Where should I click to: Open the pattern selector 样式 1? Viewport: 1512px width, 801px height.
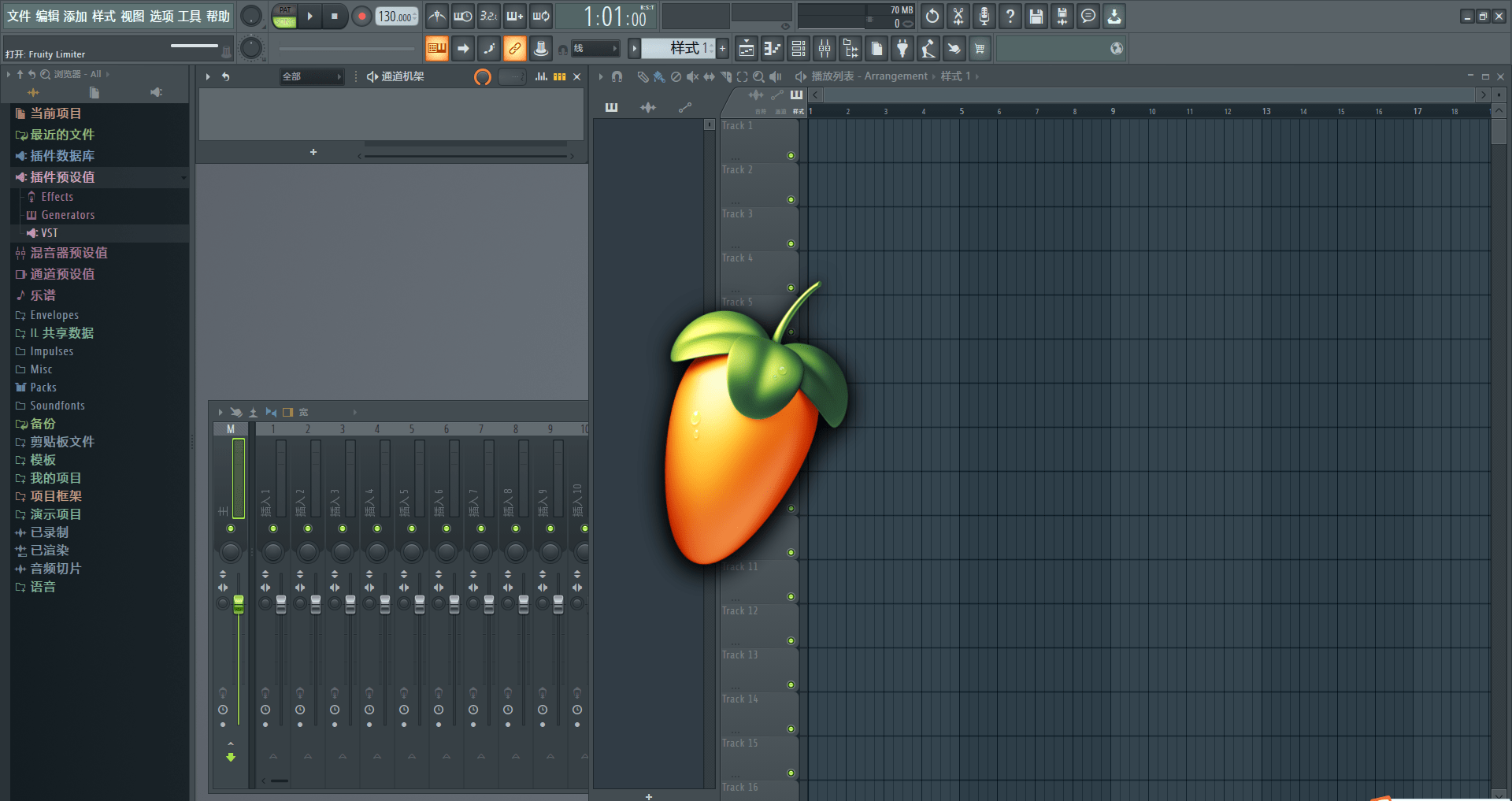tap(678, 49)
